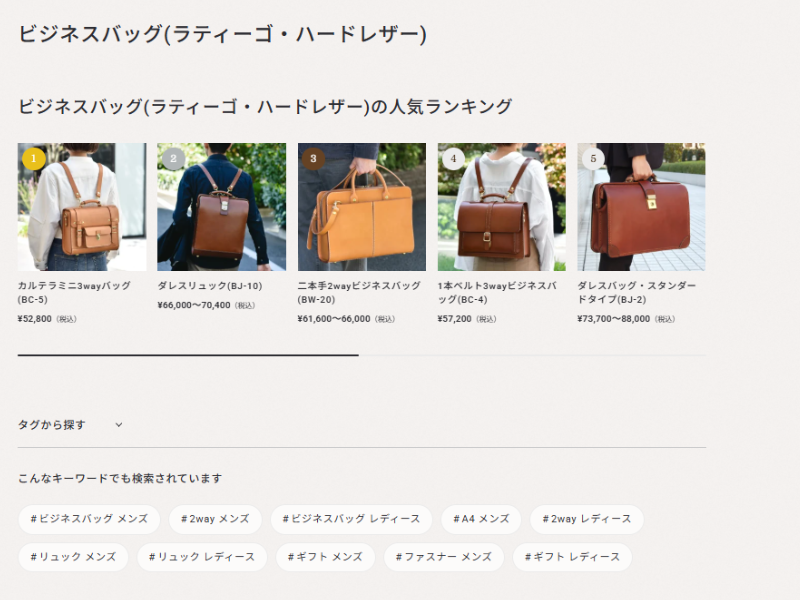
Task: Click the ranking carousel scroll progress bar
Action: (x=362, y=355)
